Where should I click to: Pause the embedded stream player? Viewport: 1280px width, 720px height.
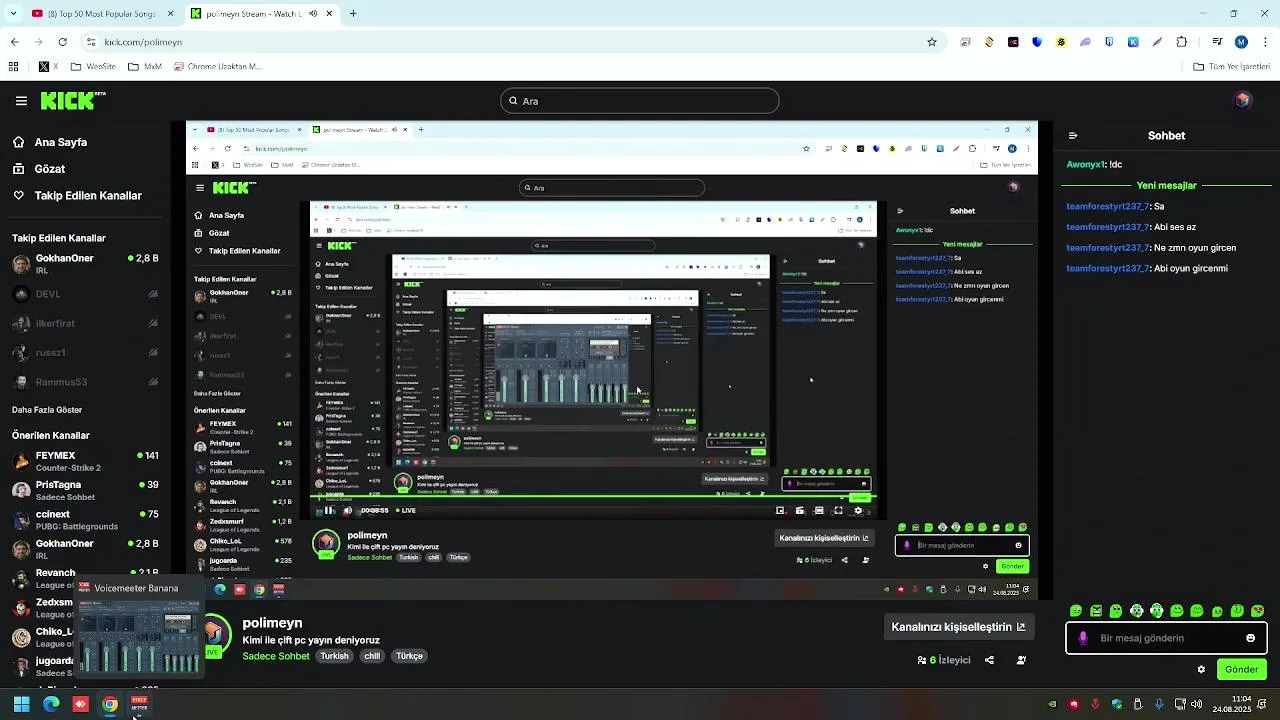pos(329,510)
